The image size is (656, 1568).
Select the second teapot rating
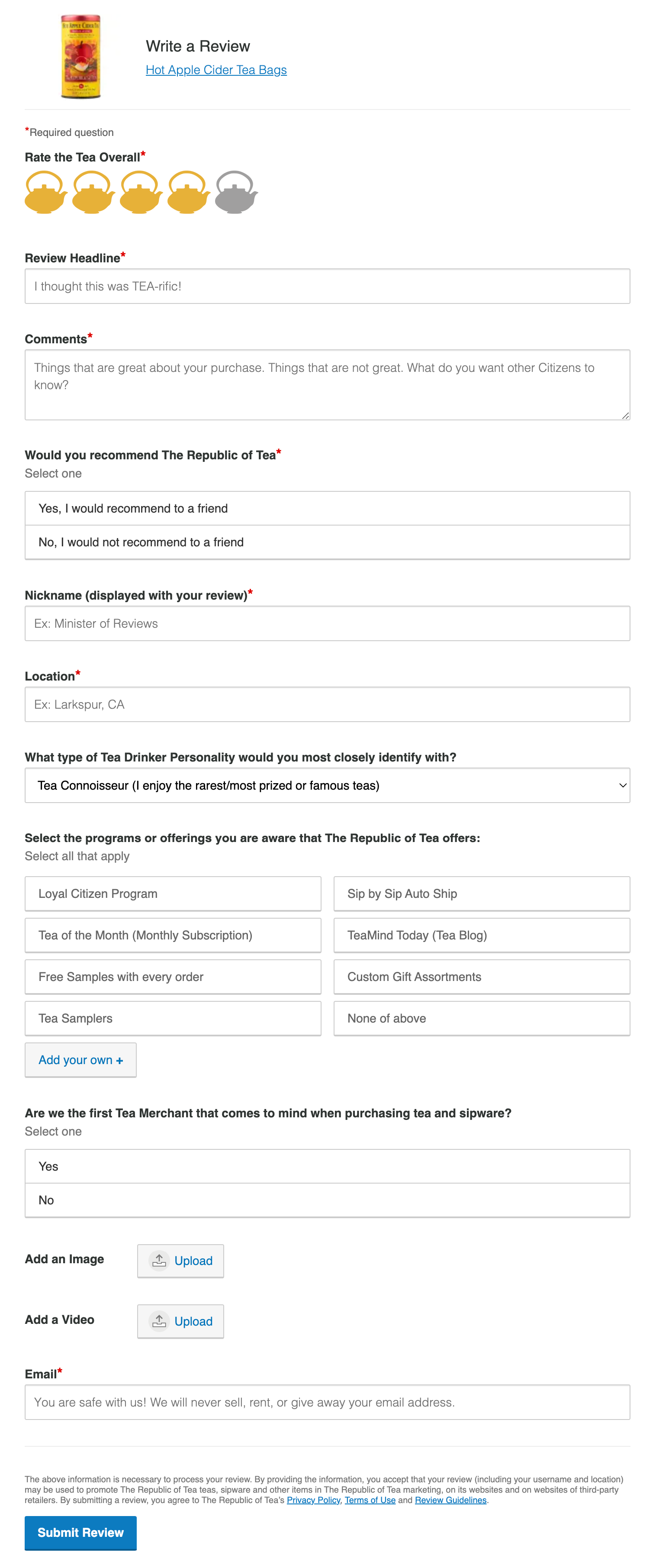pyautogui.click(x=93, y=193)
